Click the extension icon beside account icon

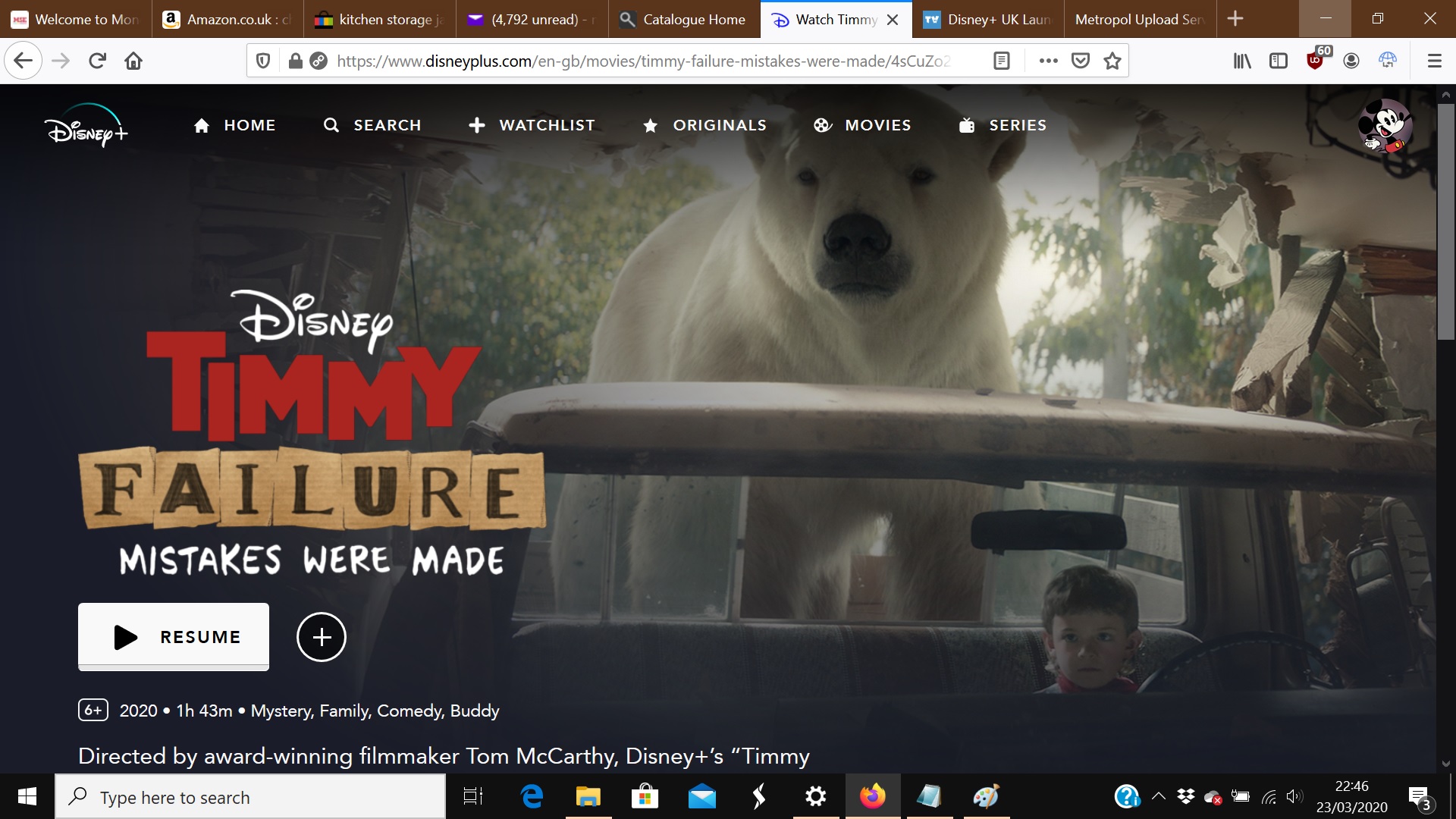[1388, 61]
